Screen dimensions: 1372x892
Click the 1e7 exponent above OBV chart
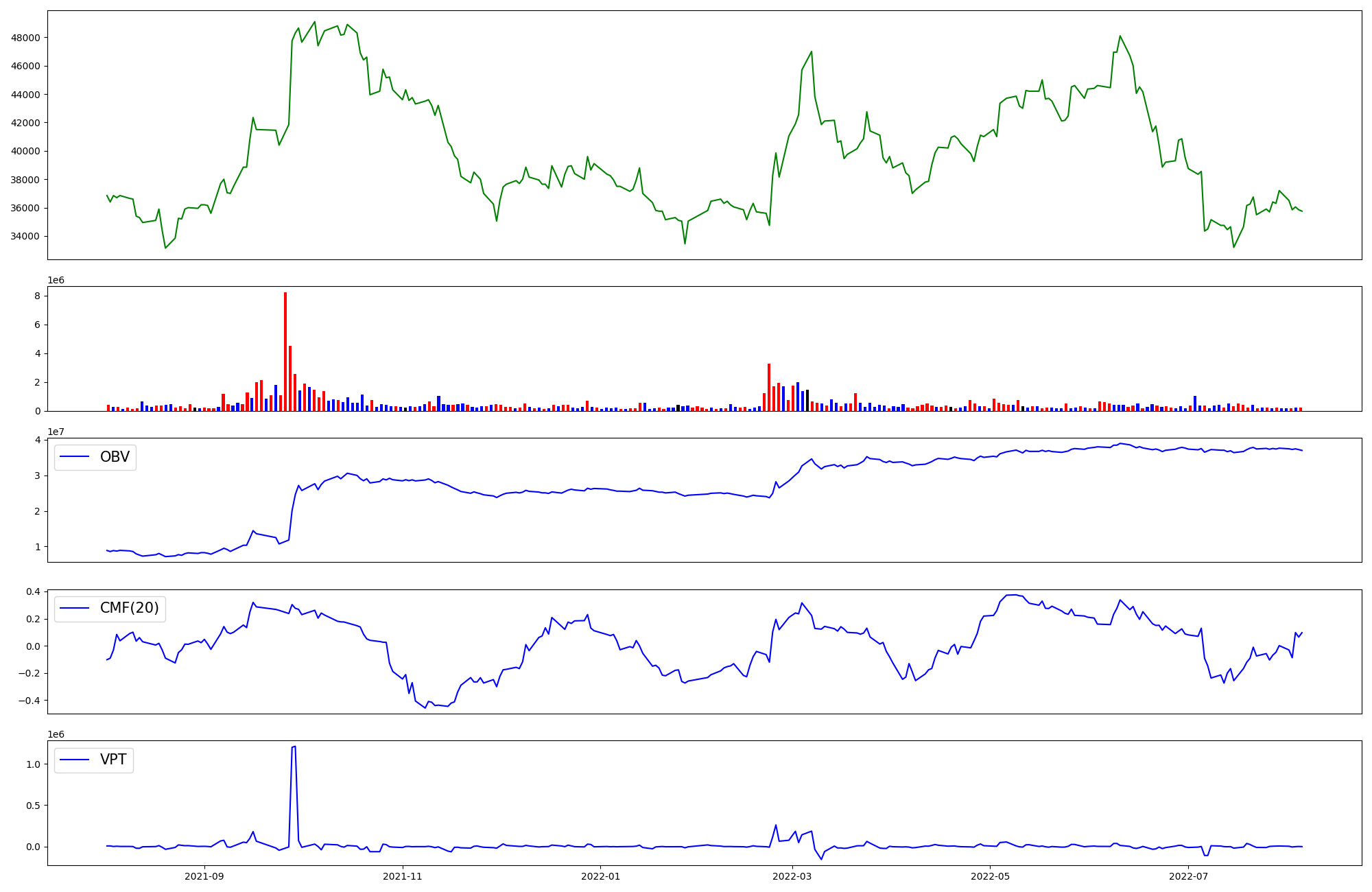(56, 432)
